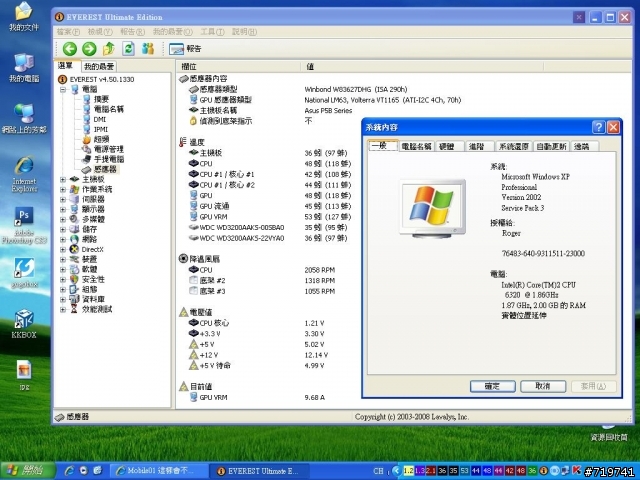The image size is (640, 480).
Task: Click 確定 in 系統內容 dialog
Action: (x=492, y=386)
